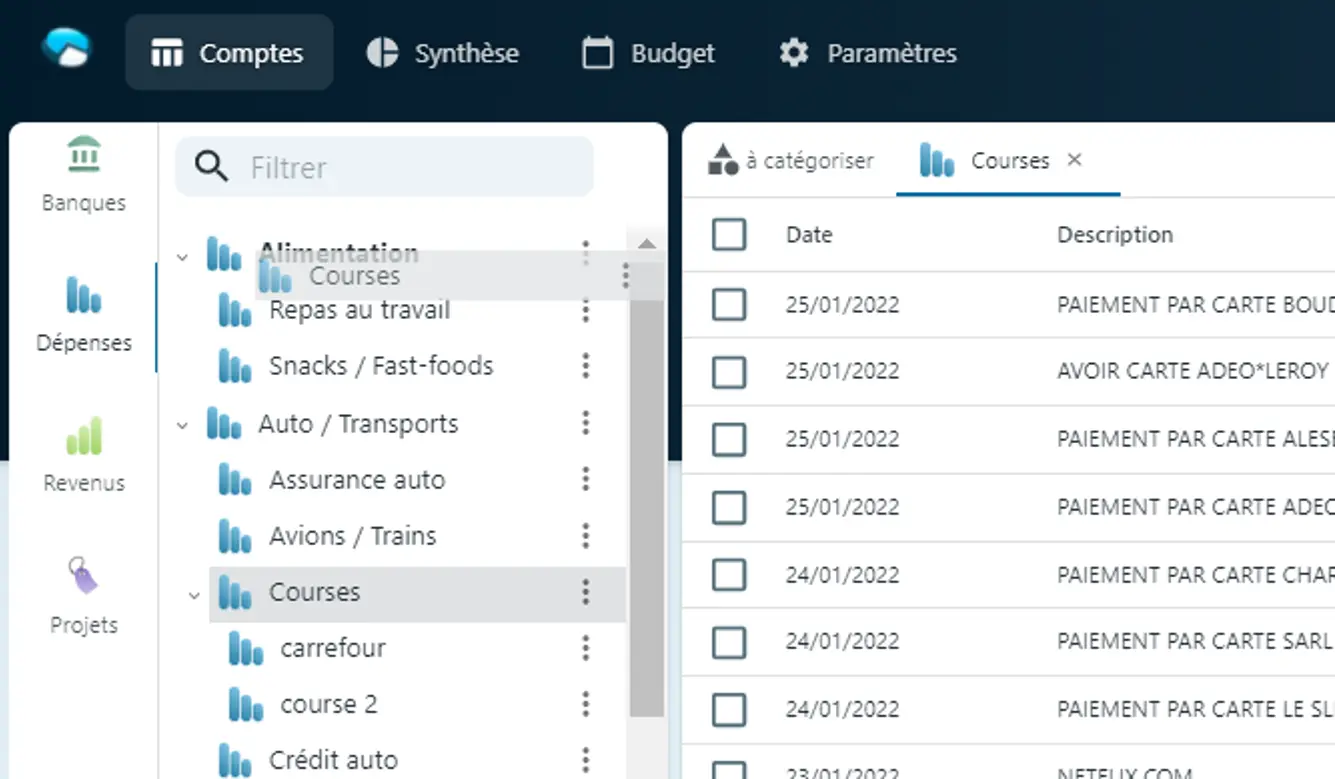Collapse the Auto / Transports category
The width and height of the screenshot is (1335, 779).
tap(182, 425)
